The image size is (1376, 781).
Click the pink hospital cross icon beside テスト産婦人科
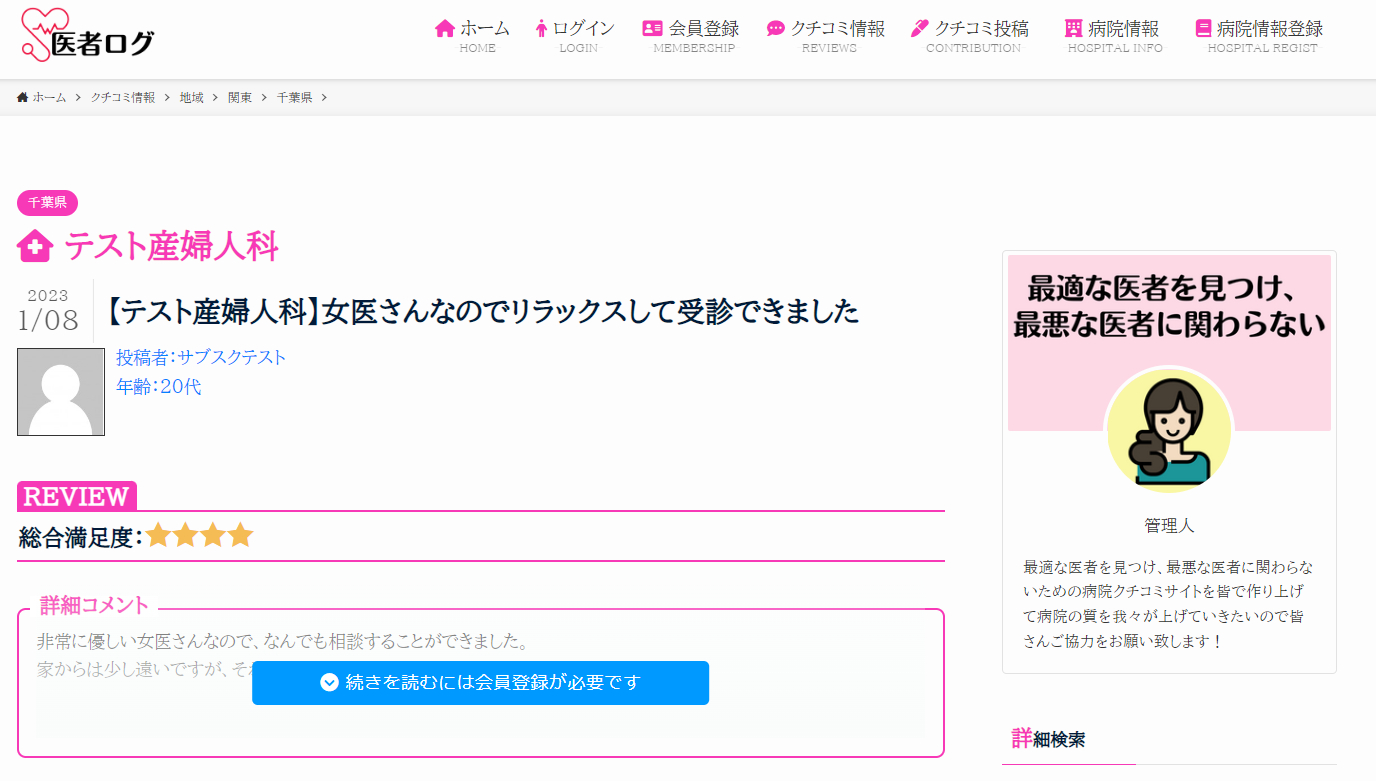click(35, 246)
